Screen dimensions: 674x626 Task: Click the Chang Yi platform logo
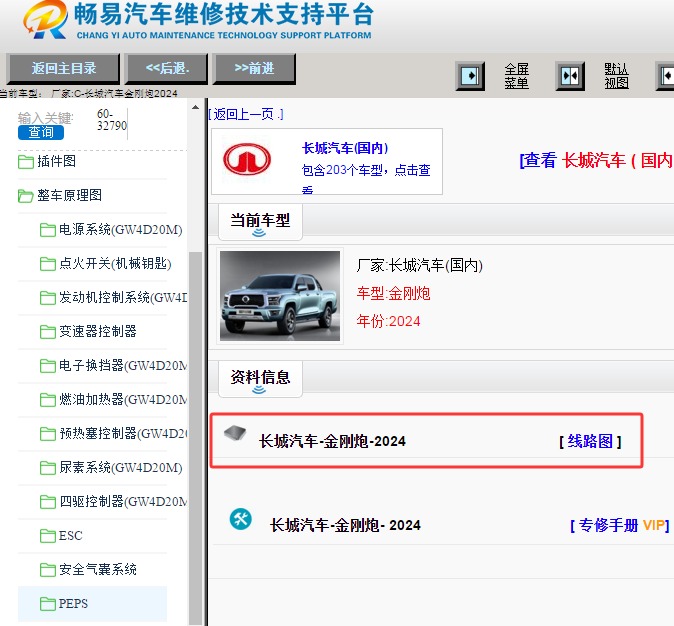click(46, 19)
